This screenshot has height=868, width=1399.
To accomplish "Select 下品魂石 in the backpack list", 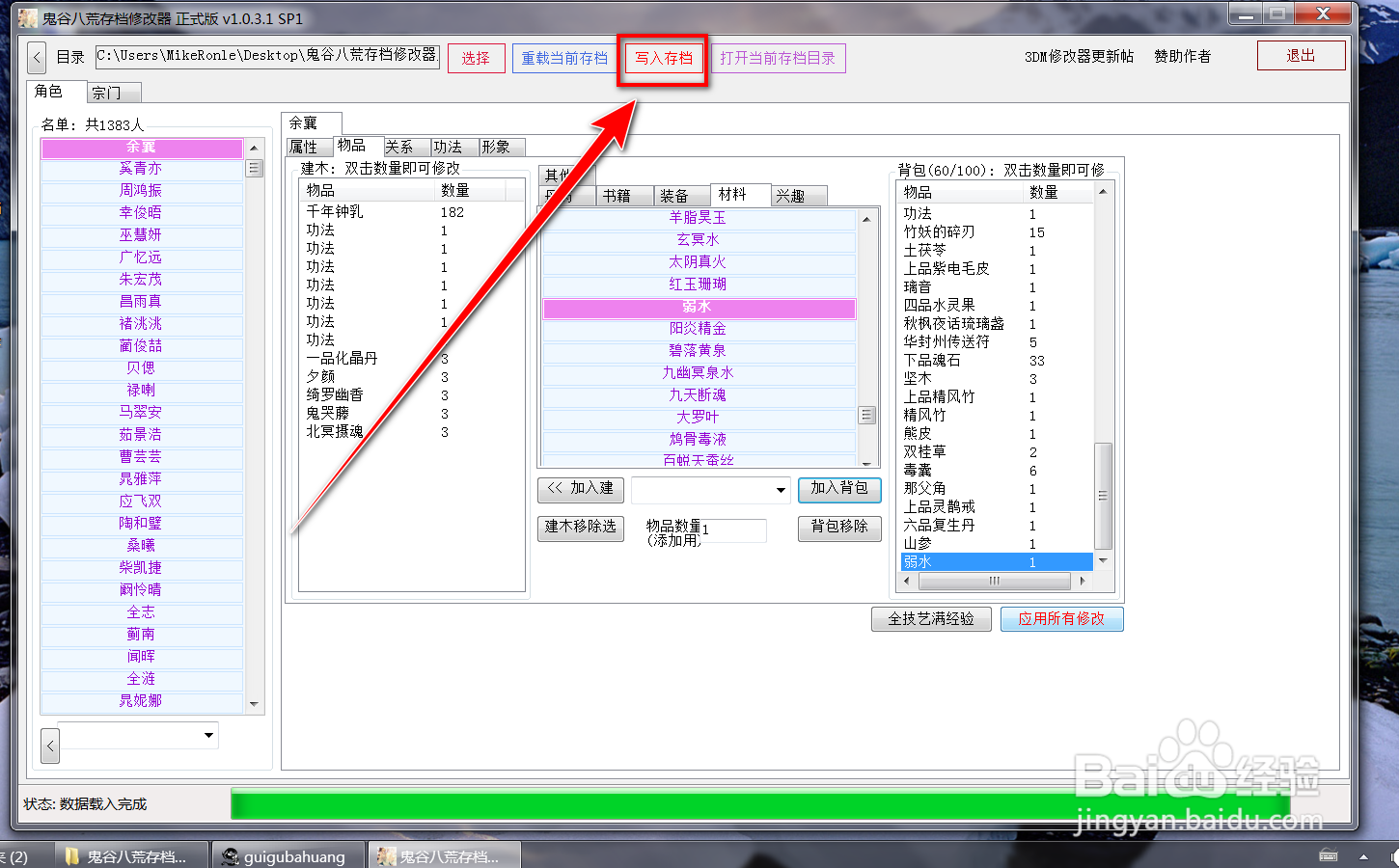I will 996,361.
